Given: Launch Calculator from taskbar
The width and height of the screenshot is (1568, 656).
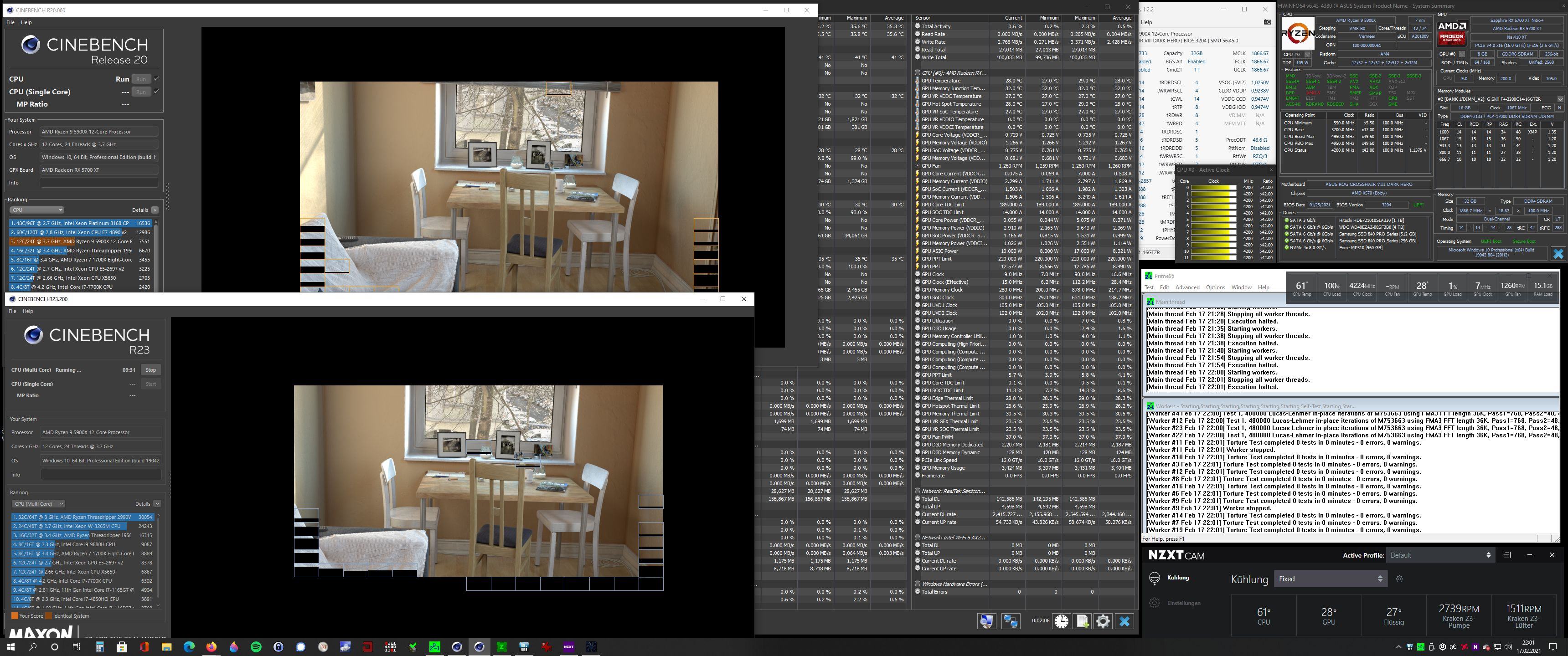Looking at the screenshot, I should (99, 647).
